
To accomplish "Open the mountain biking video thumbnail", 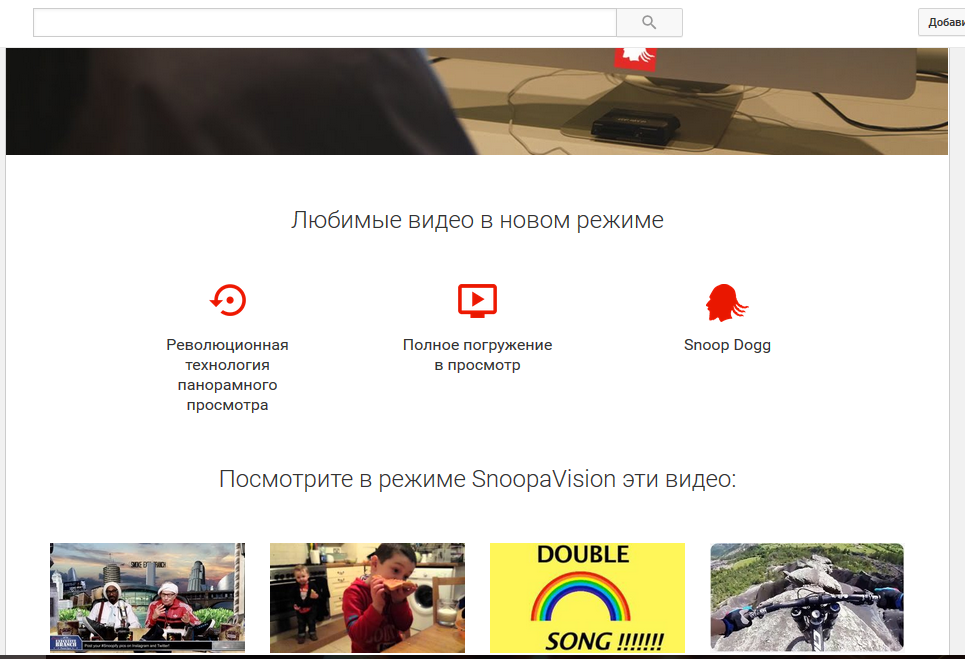I will pos(806,598).
